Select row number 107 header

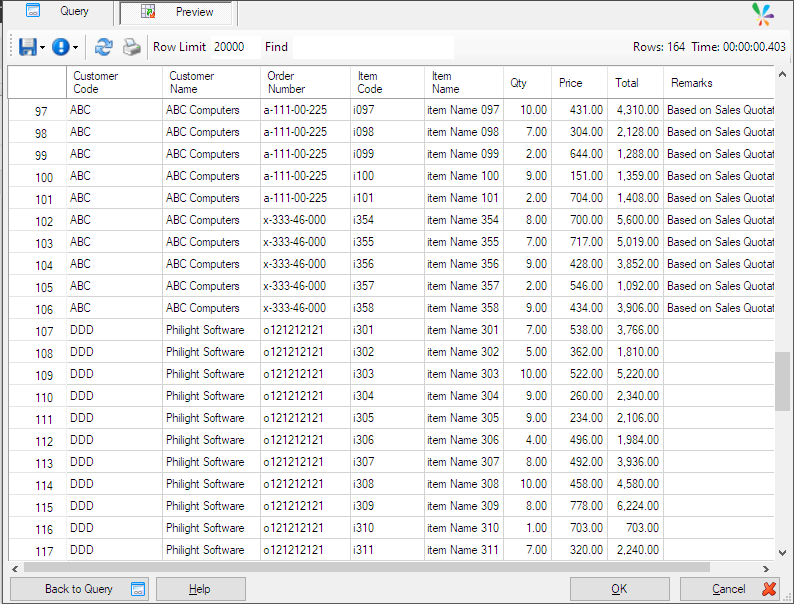point(37,330)
